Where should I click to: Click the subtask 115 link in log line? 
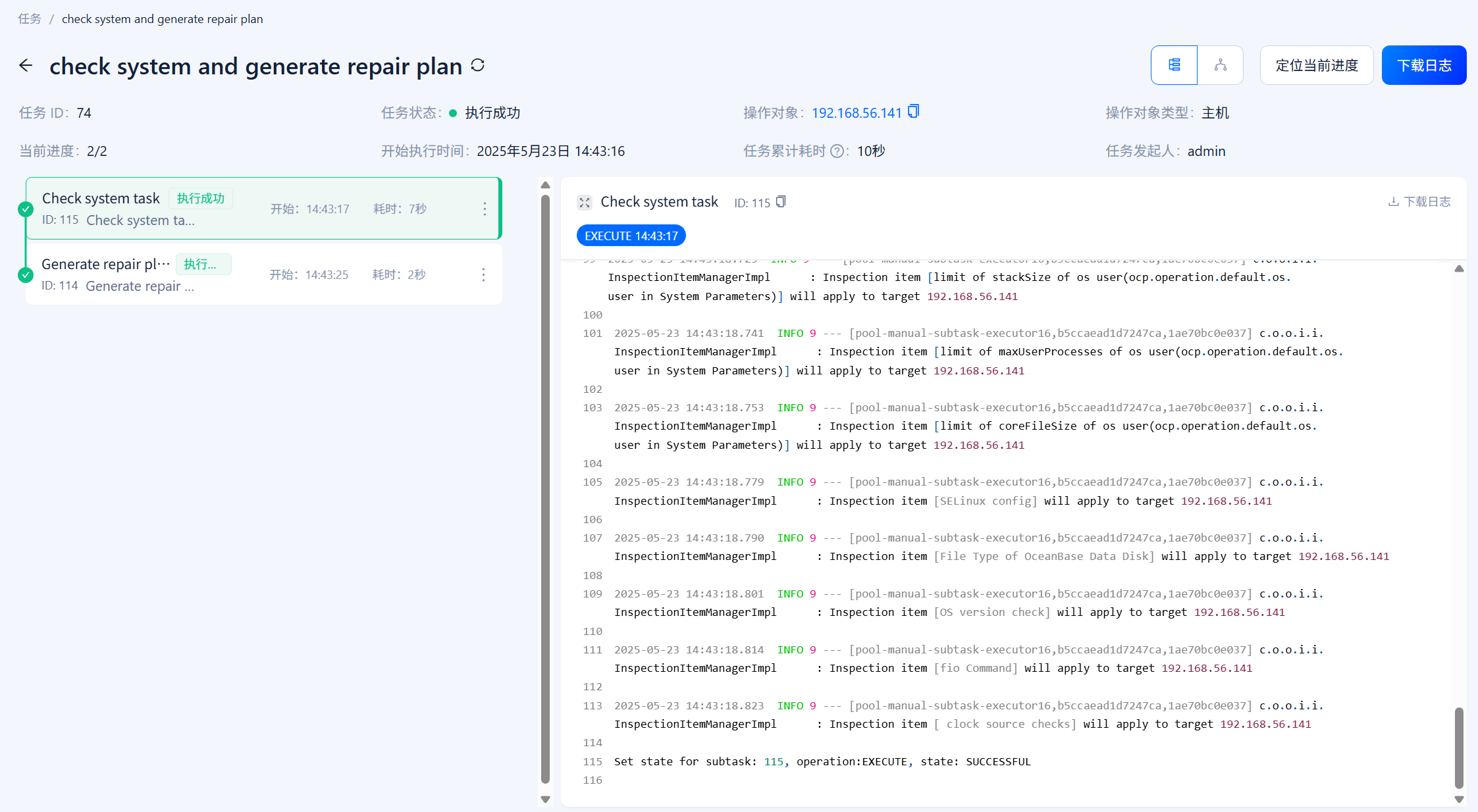click(x=774, y=761)
